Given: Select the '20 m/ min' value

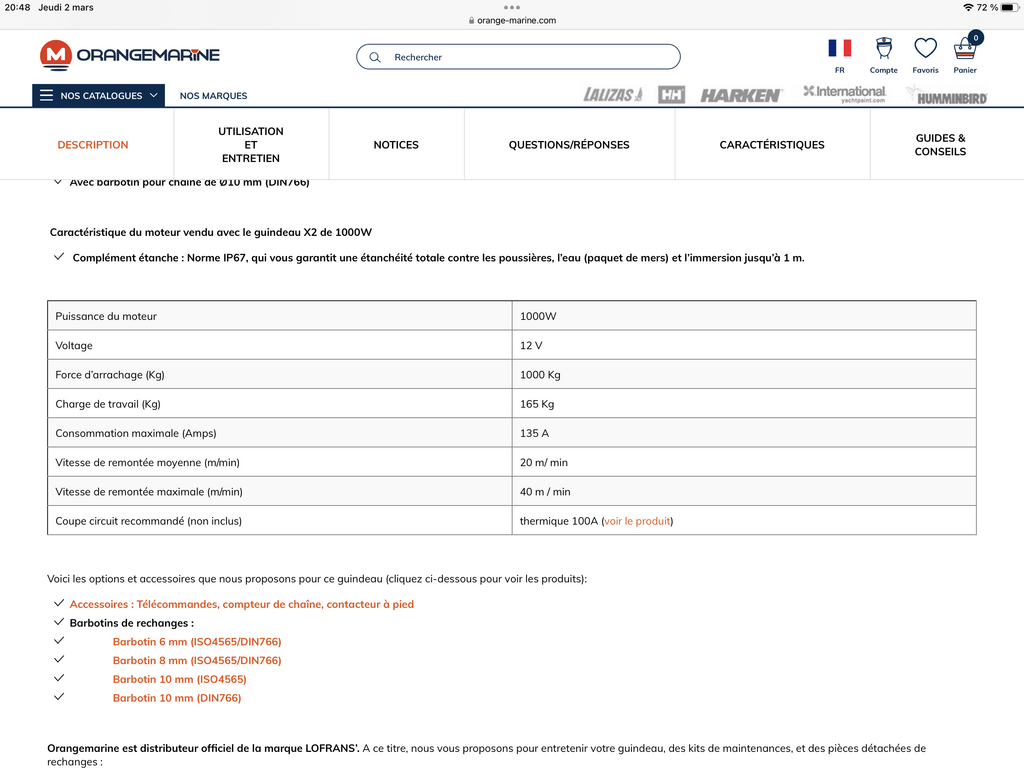Looking at the screenshot, I should click(x=544, y=462).
